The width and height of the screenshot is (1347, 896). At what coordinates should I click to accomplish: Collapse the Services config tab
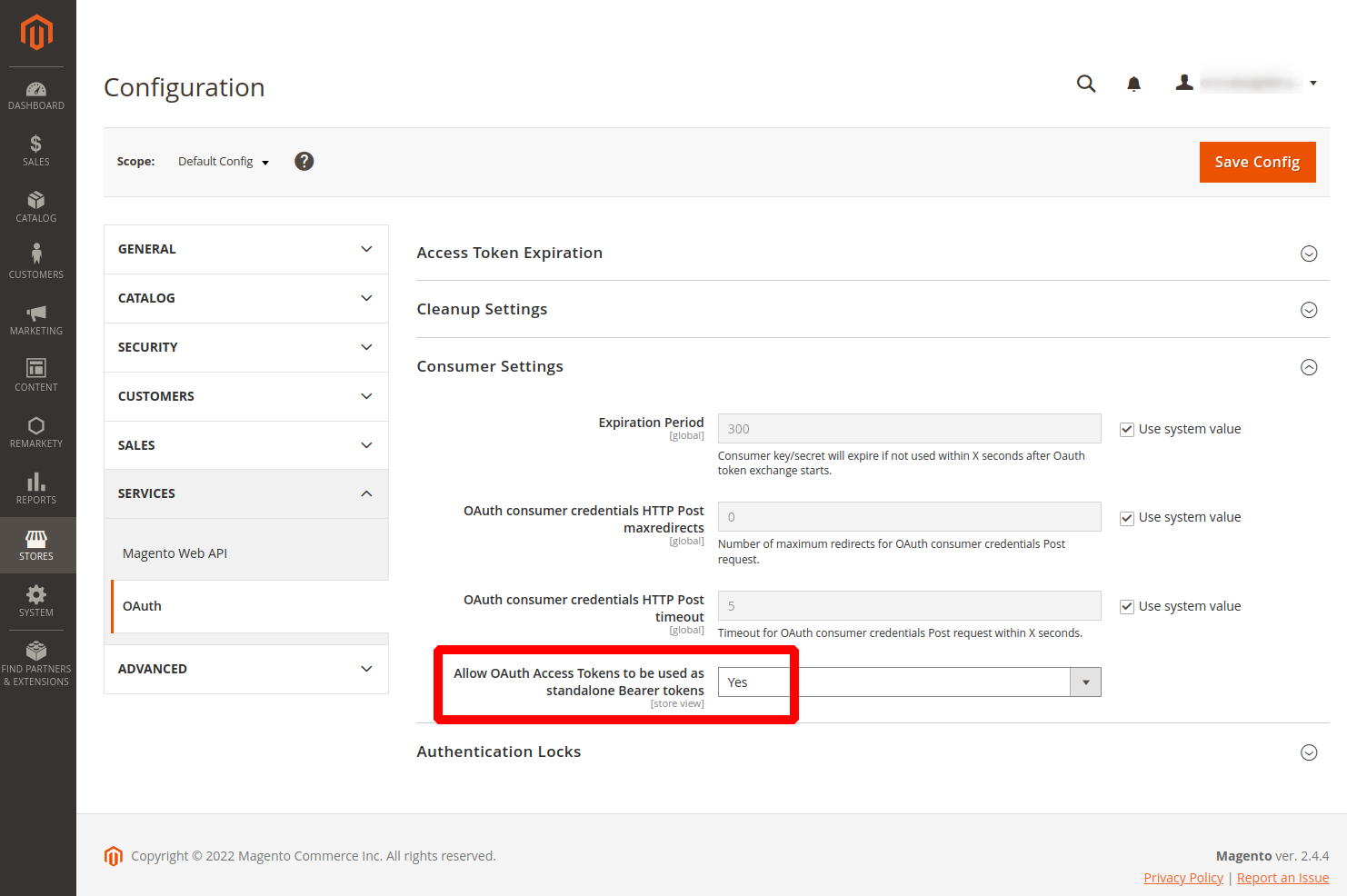(x=246, y=493)
